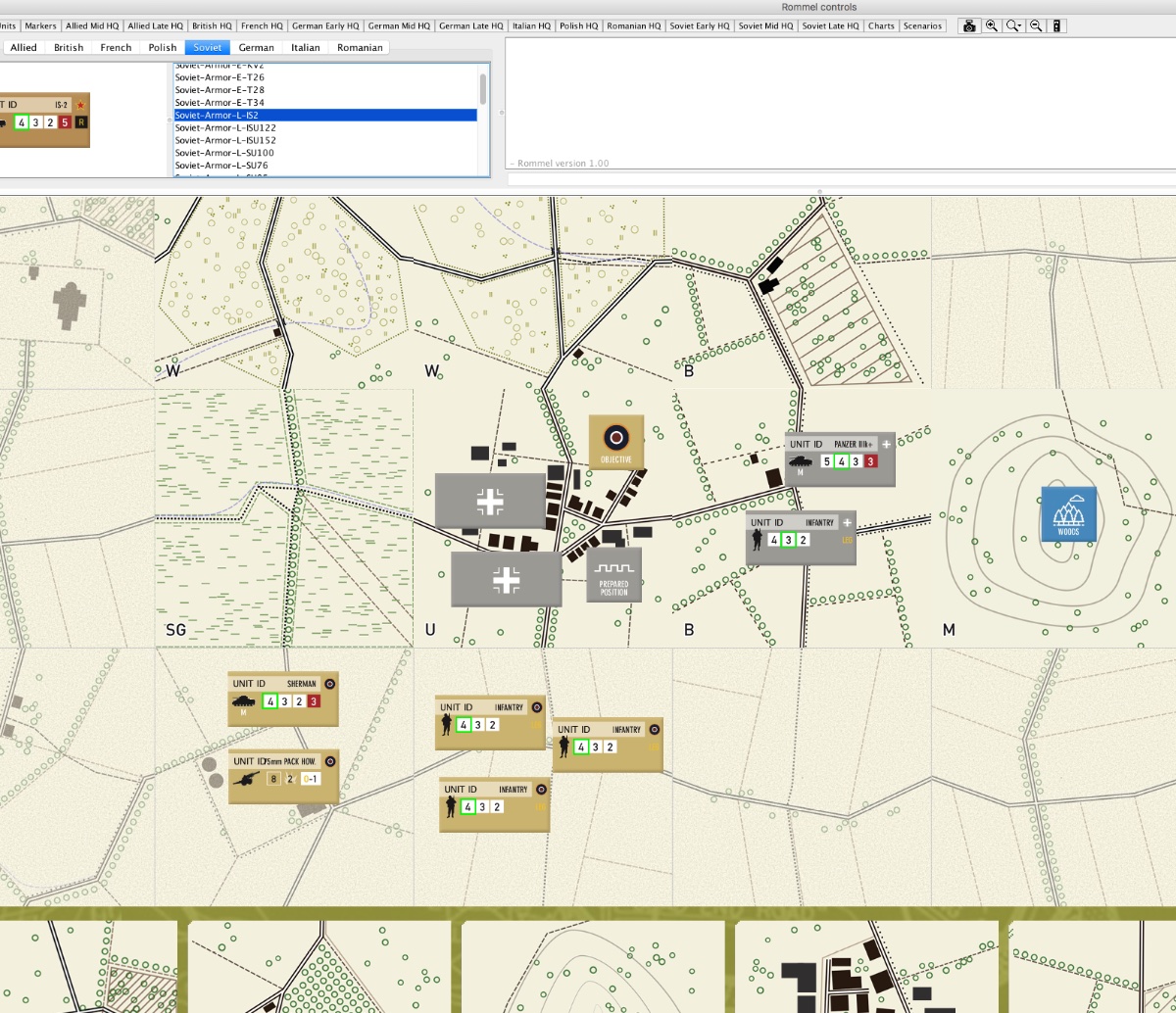The image size is (1176, 1013).
Task: Select the Objective marker on the map
Action: 616,442
